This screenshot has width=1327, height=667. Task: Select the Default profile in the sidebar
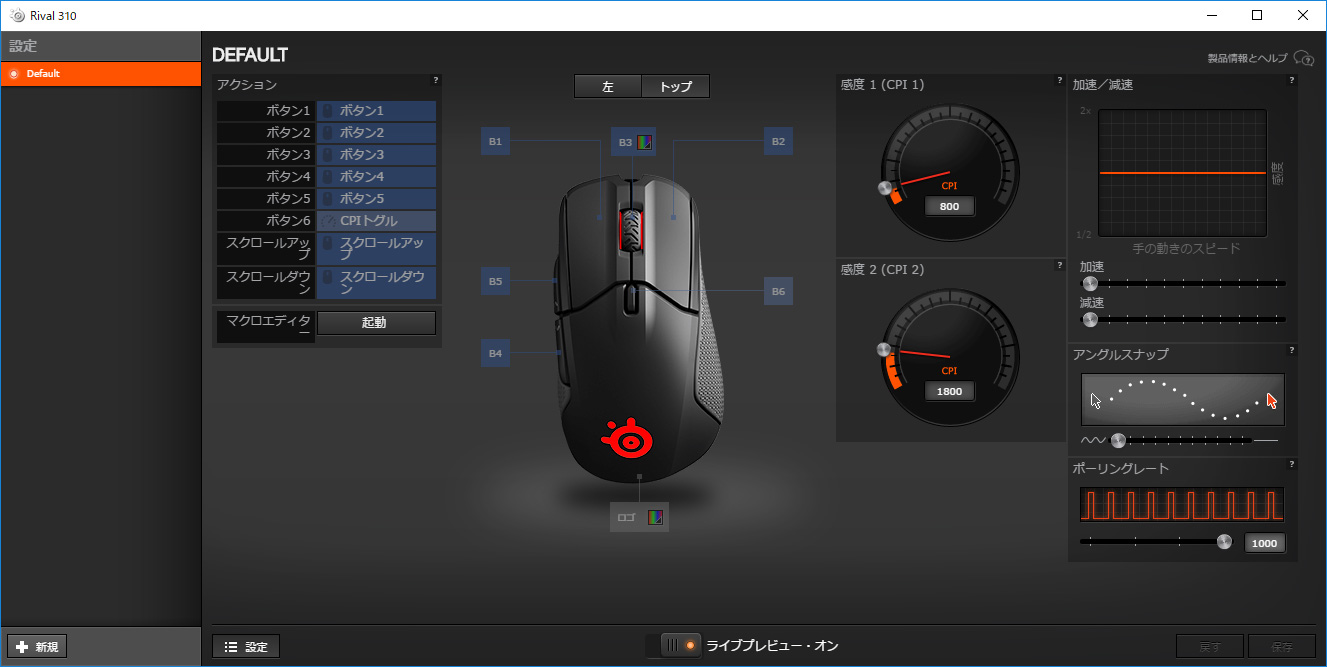[100, 74]
